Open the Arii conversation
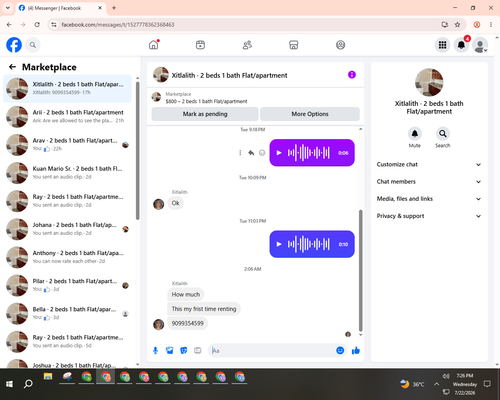500x400 pixels. click(67, 116)
